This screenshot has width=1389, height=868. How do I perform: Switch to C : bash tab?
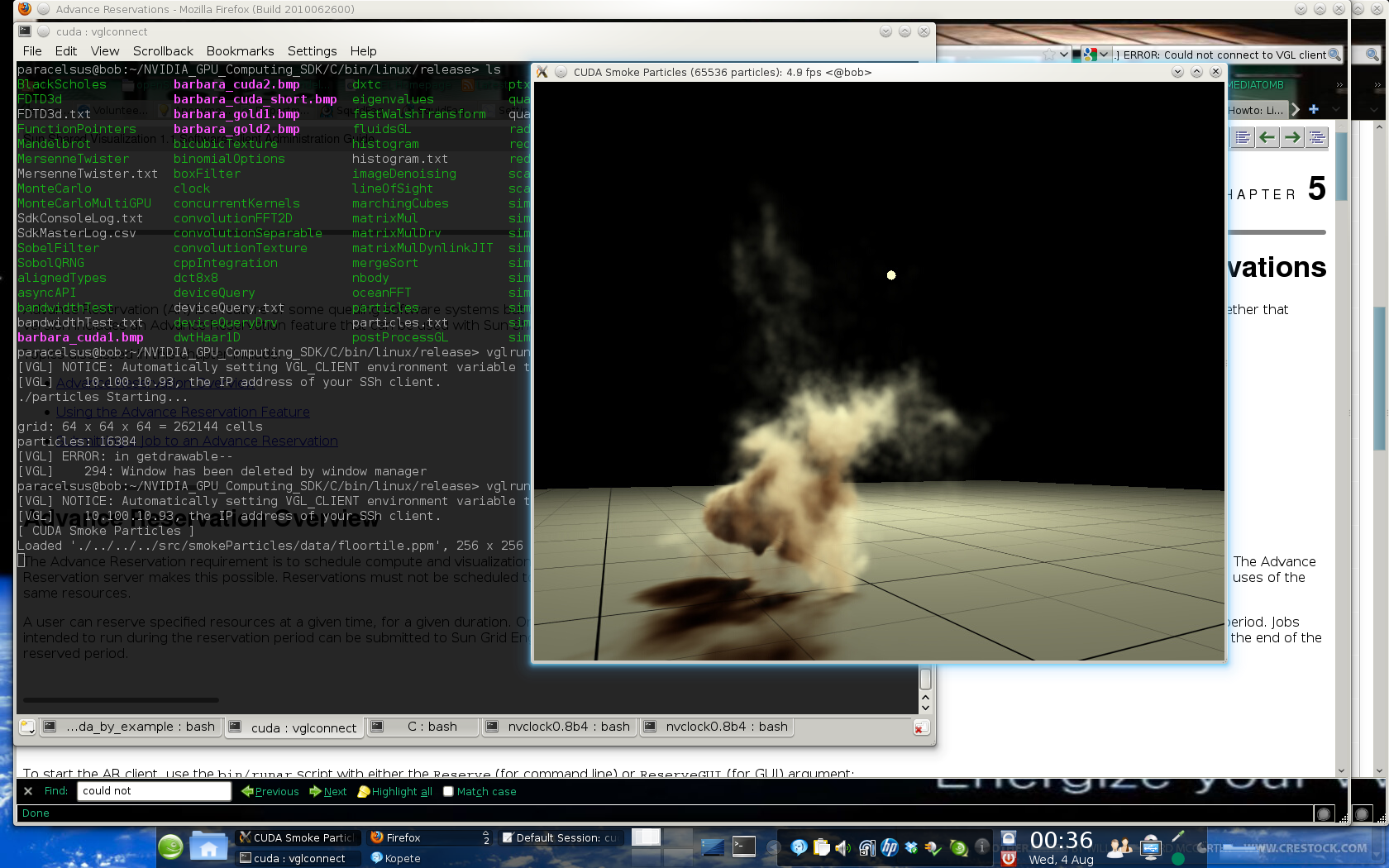pos(424,727)
